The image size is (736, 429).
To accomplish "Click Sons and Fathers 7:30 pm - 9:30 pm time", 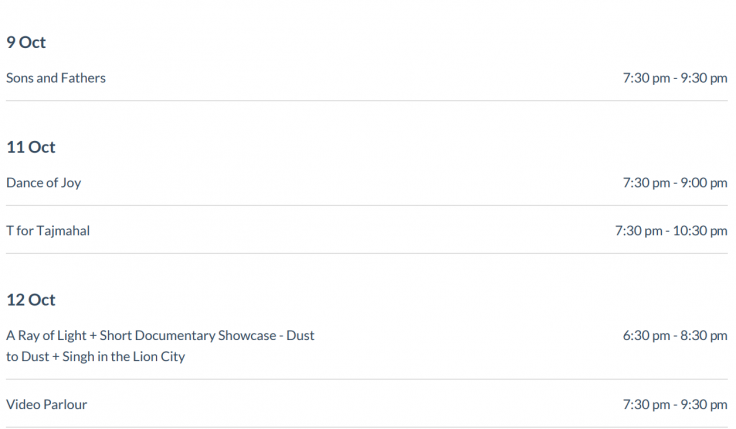I will pyautogui.click(x=675, y=78).
